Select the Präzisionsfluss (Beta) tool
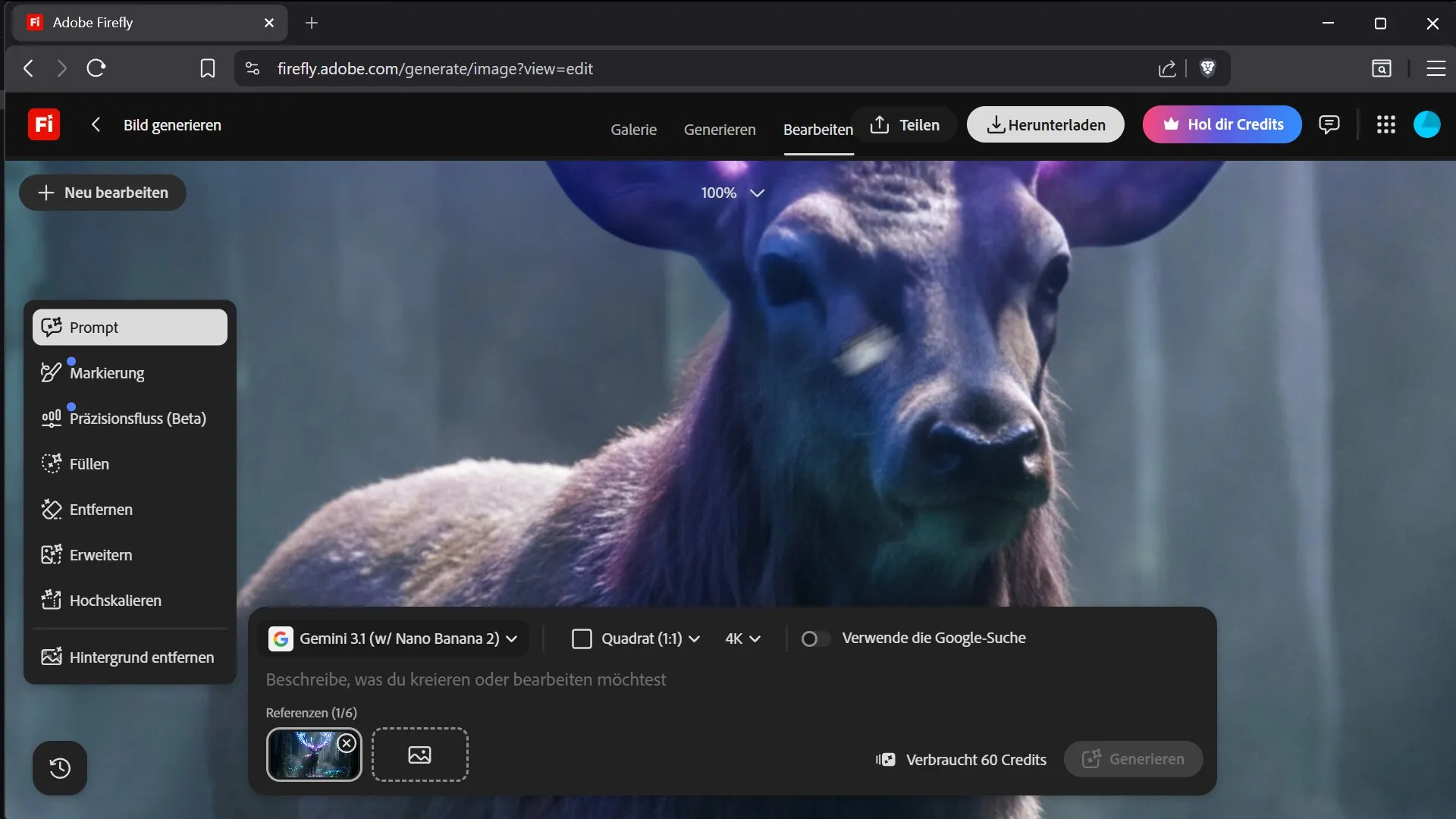This screenshot has height=819, width=1456. coord(130,418)
